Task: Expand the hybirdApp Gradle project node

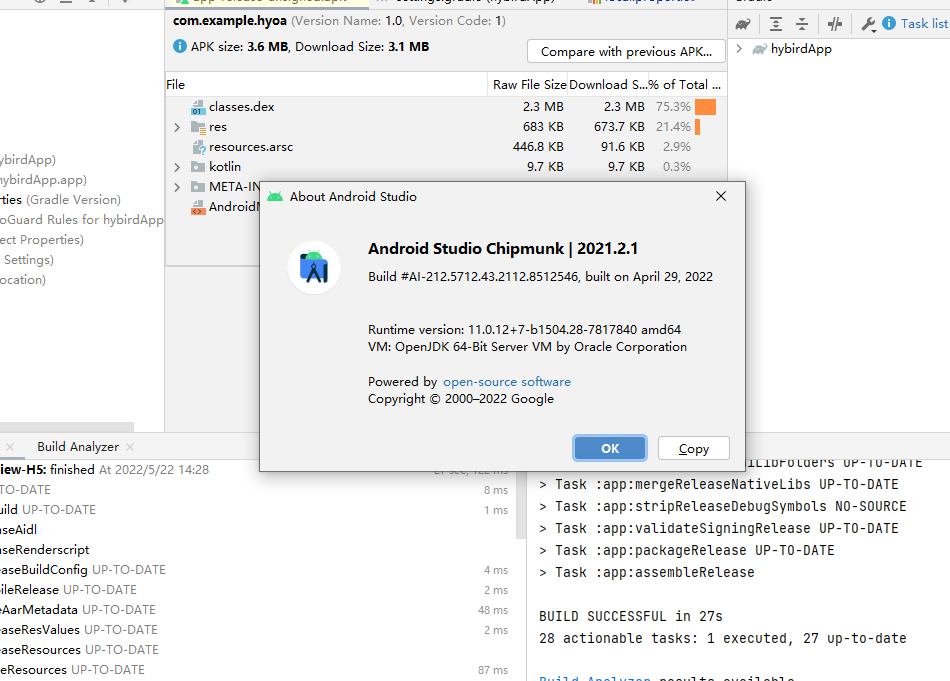Action: point(739,48)
